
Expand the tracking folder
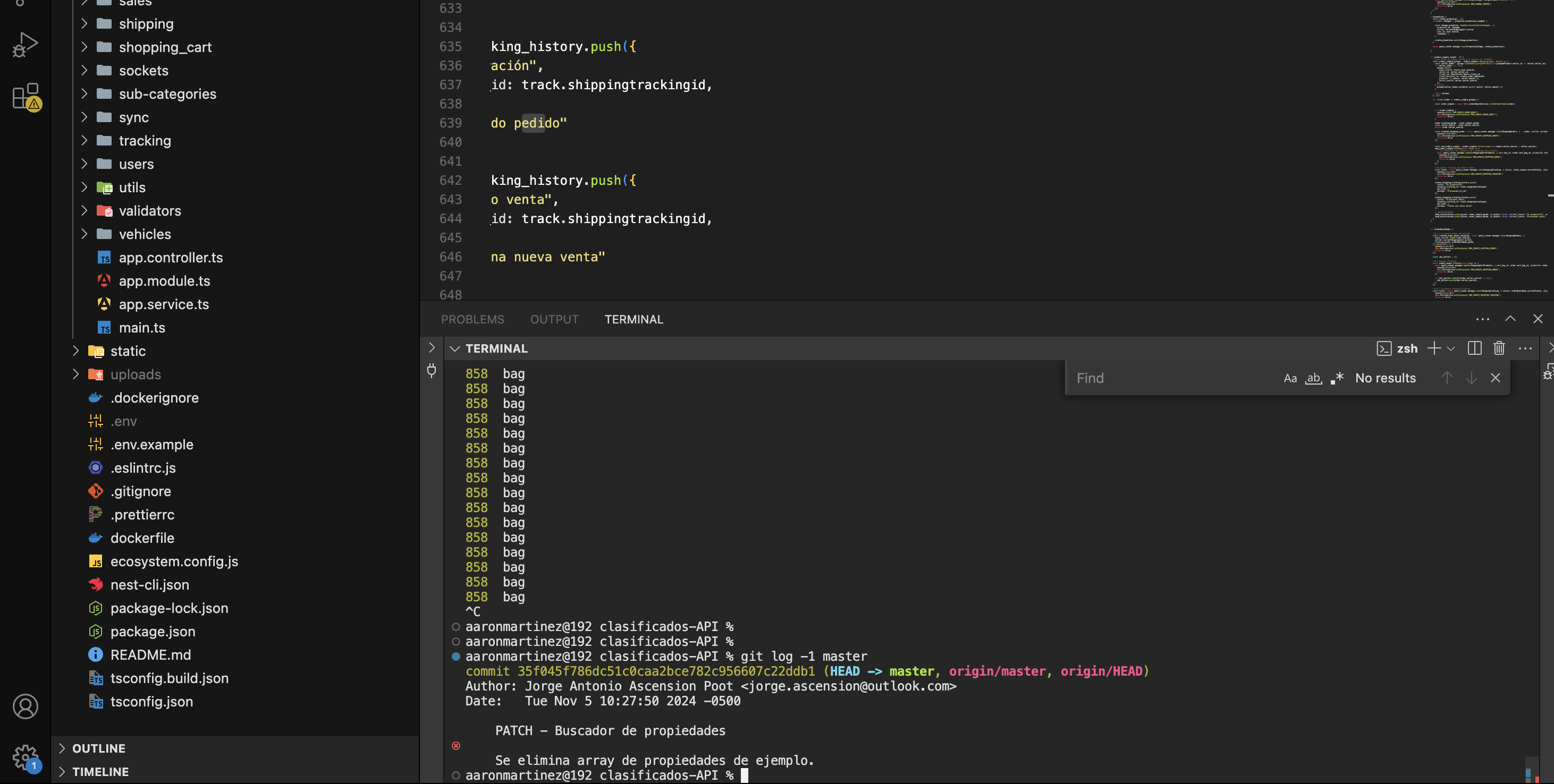pos(145,141)
